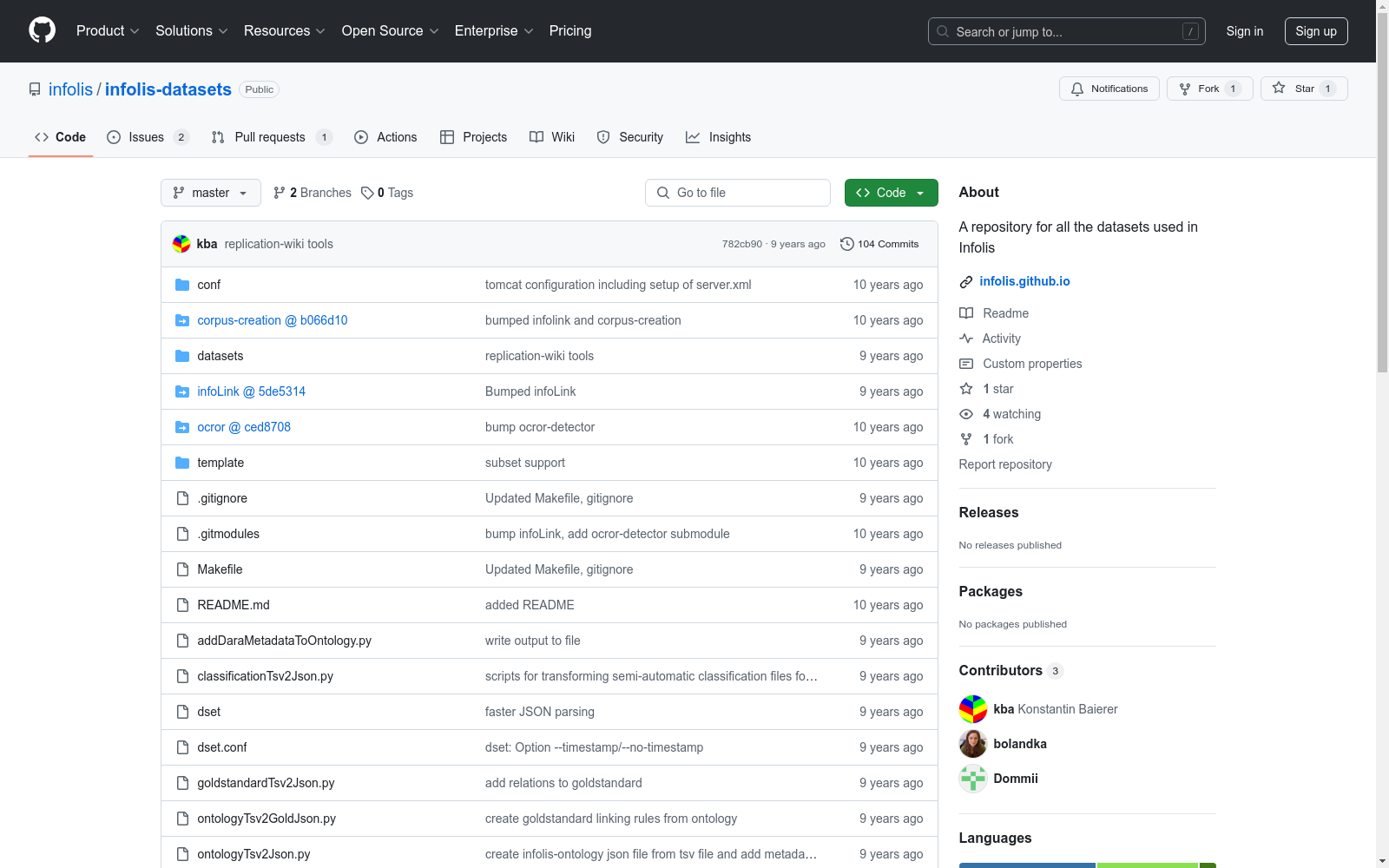Open the infolis-datasets repository link
Screen dimensions: 1389x868
(x=168, y=89)
